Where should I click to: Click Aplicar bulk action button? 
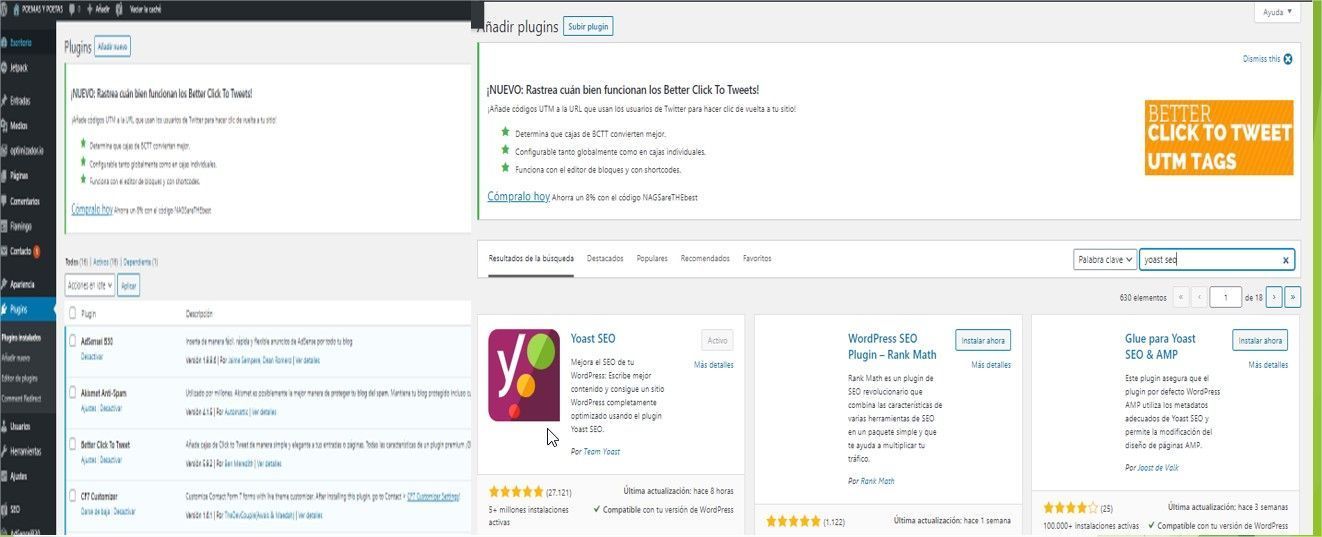[x=128, y=285]
